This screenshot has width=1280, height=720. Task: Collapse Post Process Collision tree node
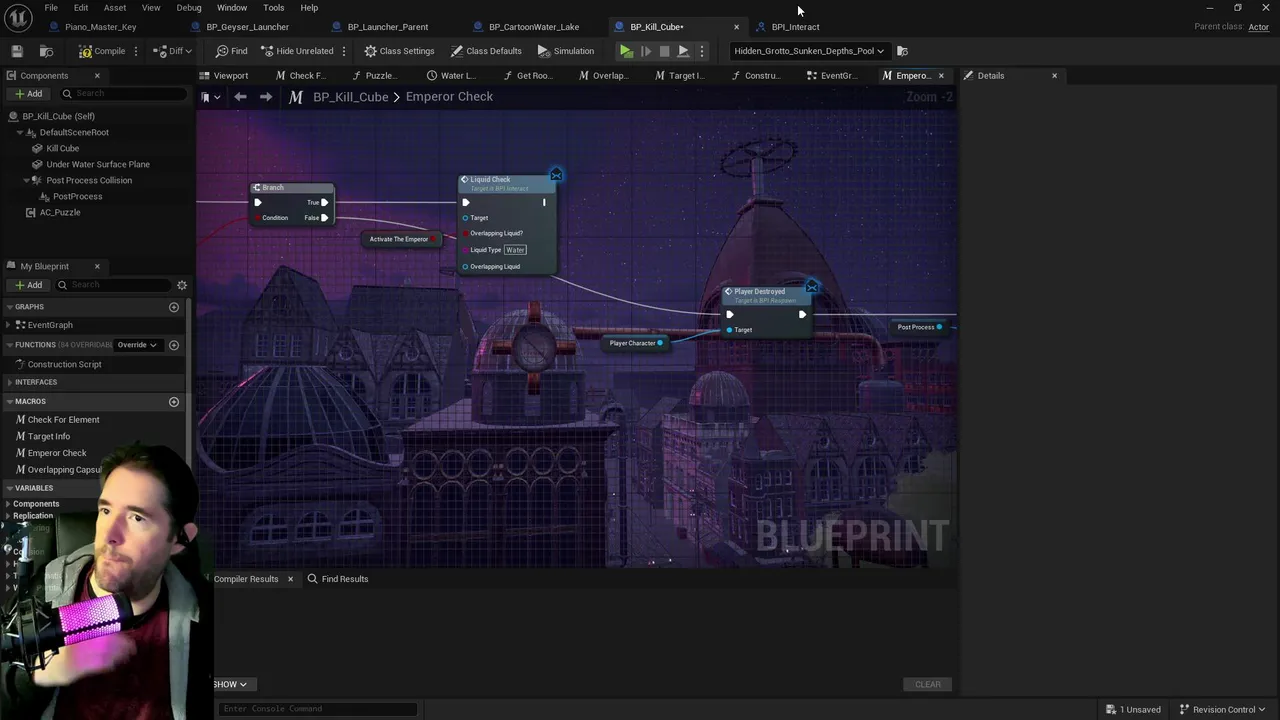[x=25, y=180]
